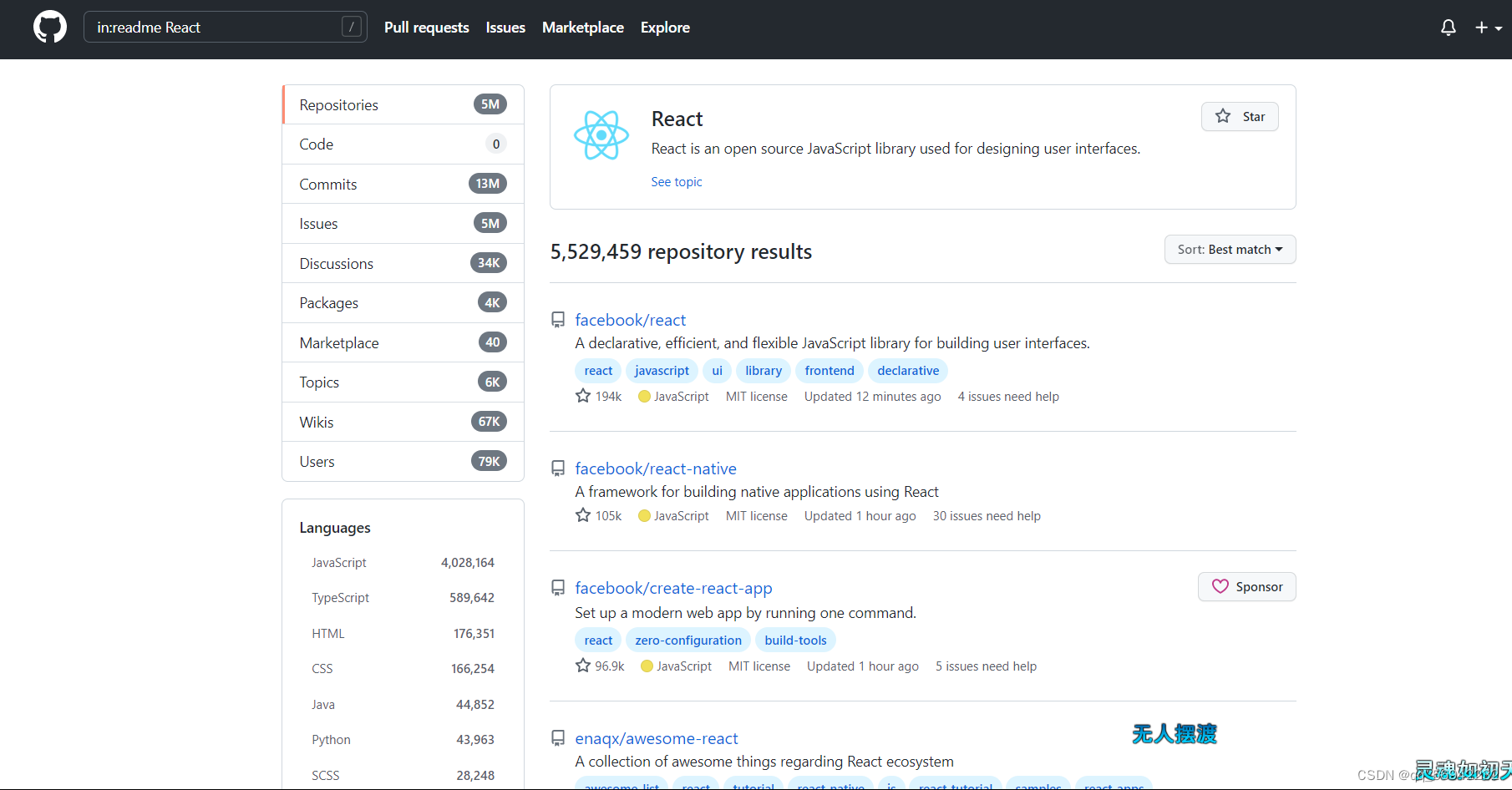
Task: Click react tag under create-react-app
Action: pyautogui.click(x=598, y=641)
